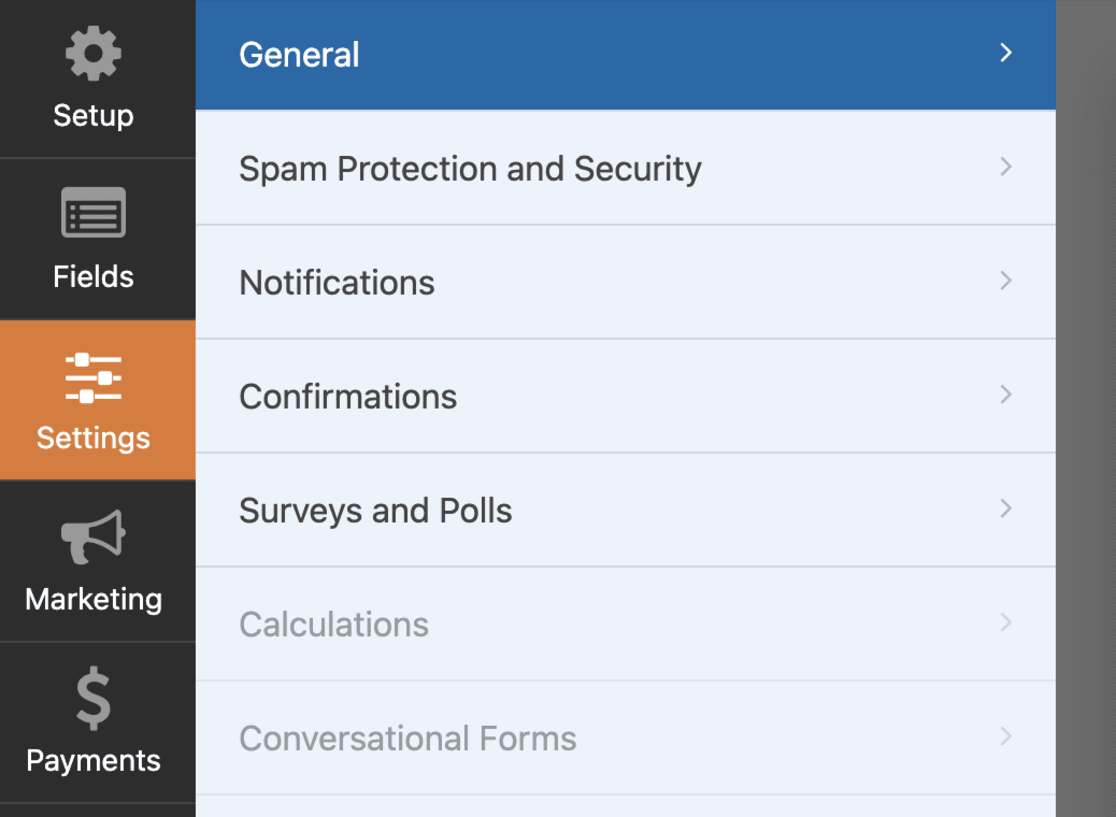
Task: Select the Payments dollar icon
Action: point(93,697)
